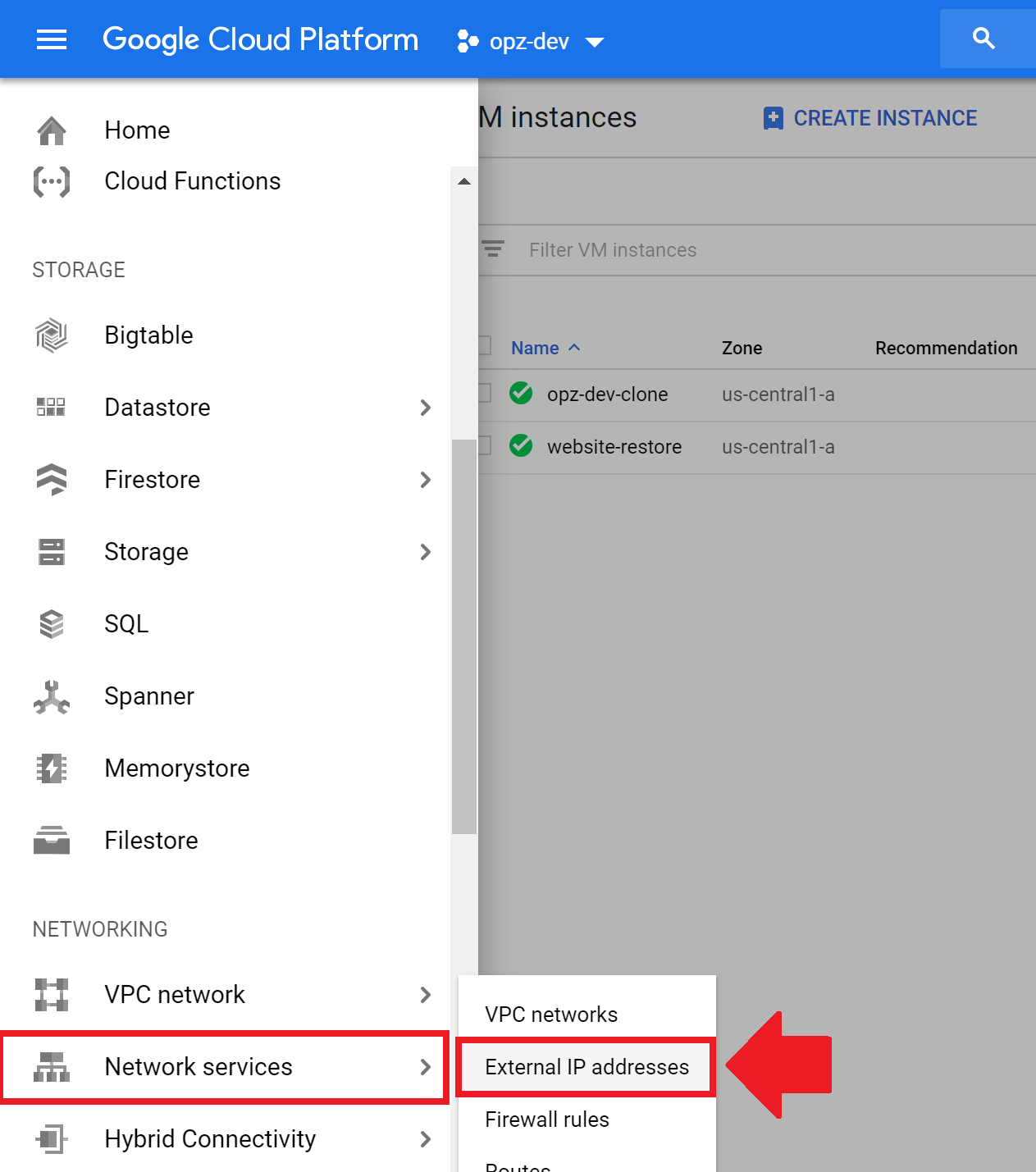The width and height of the screenshot is (1036, 1172).
Task: Click the filter lines icon
Action: pyautogui.click(x=493, y=249)
